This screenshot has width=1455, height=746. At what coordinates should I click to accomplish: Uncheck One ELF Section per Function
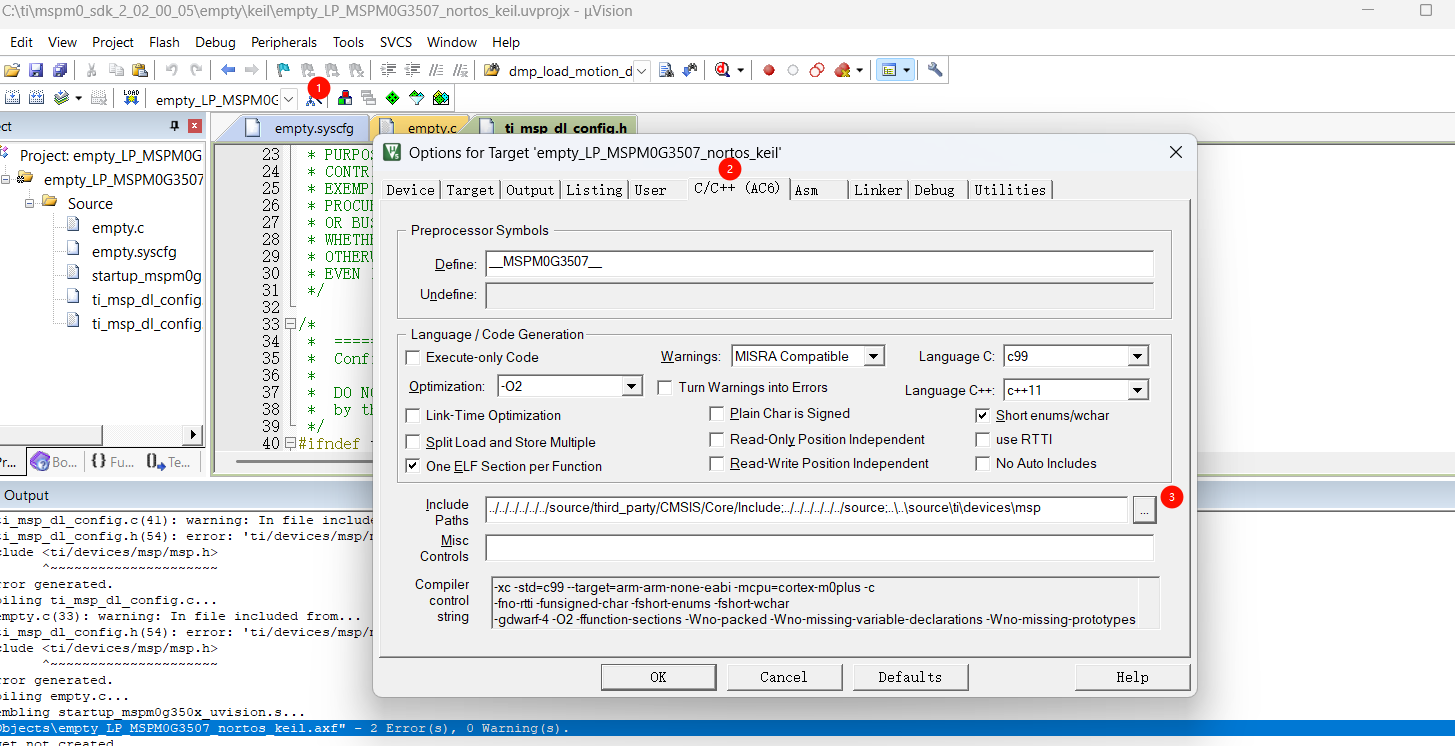(413, 466)
